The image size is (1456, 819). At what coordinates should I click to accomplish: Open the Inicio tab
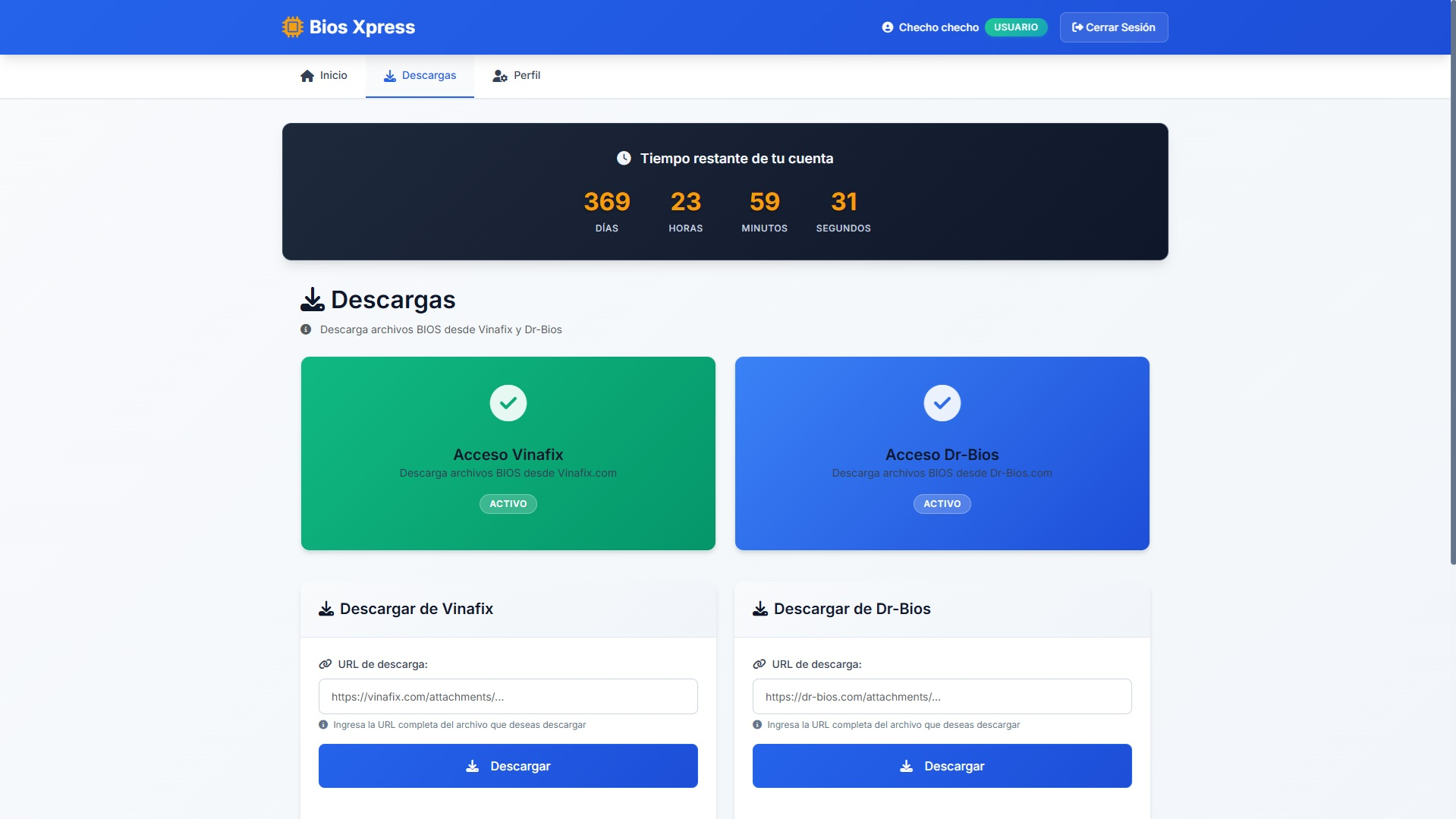(324, 76)
